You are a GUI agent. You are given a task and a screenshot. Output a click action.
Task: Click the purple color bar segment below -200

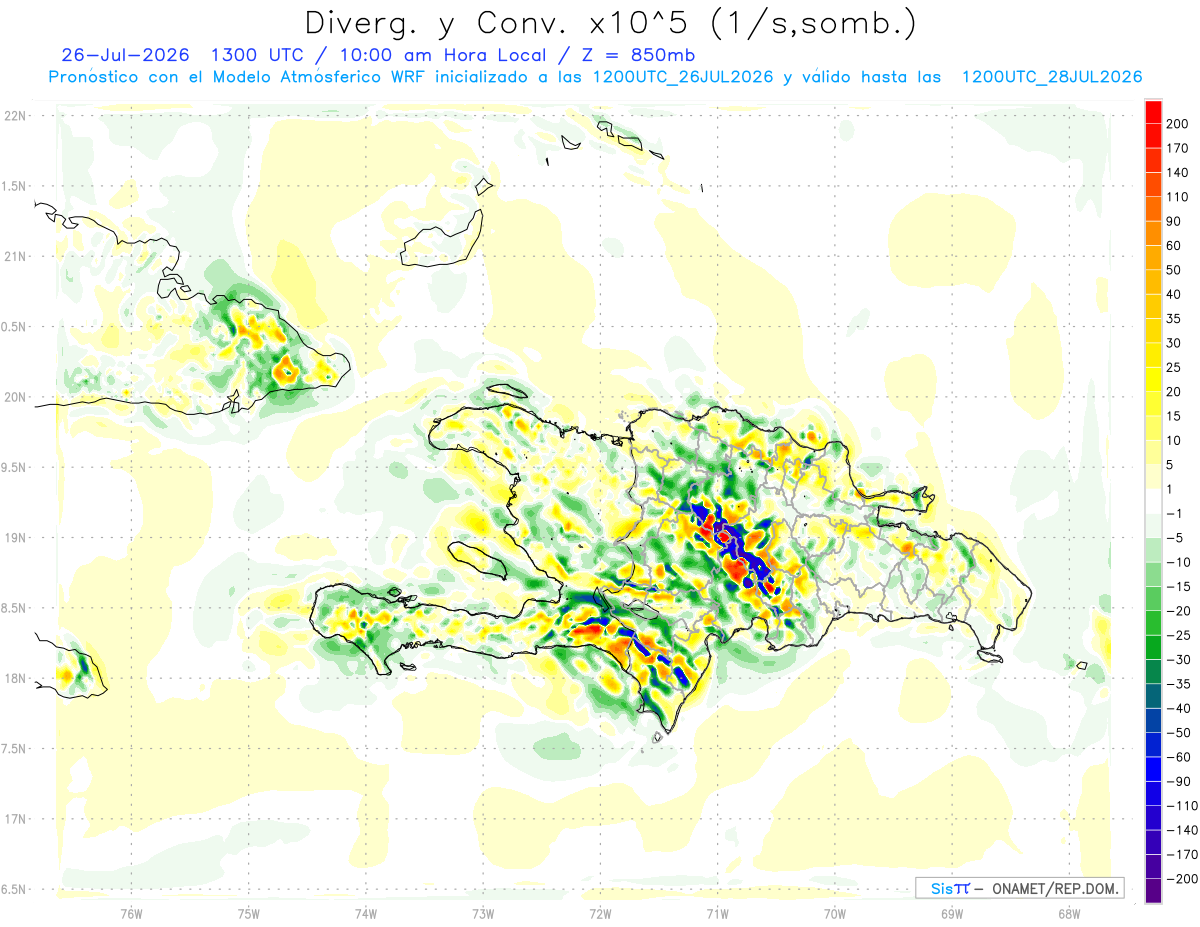tap(1153, 891)
